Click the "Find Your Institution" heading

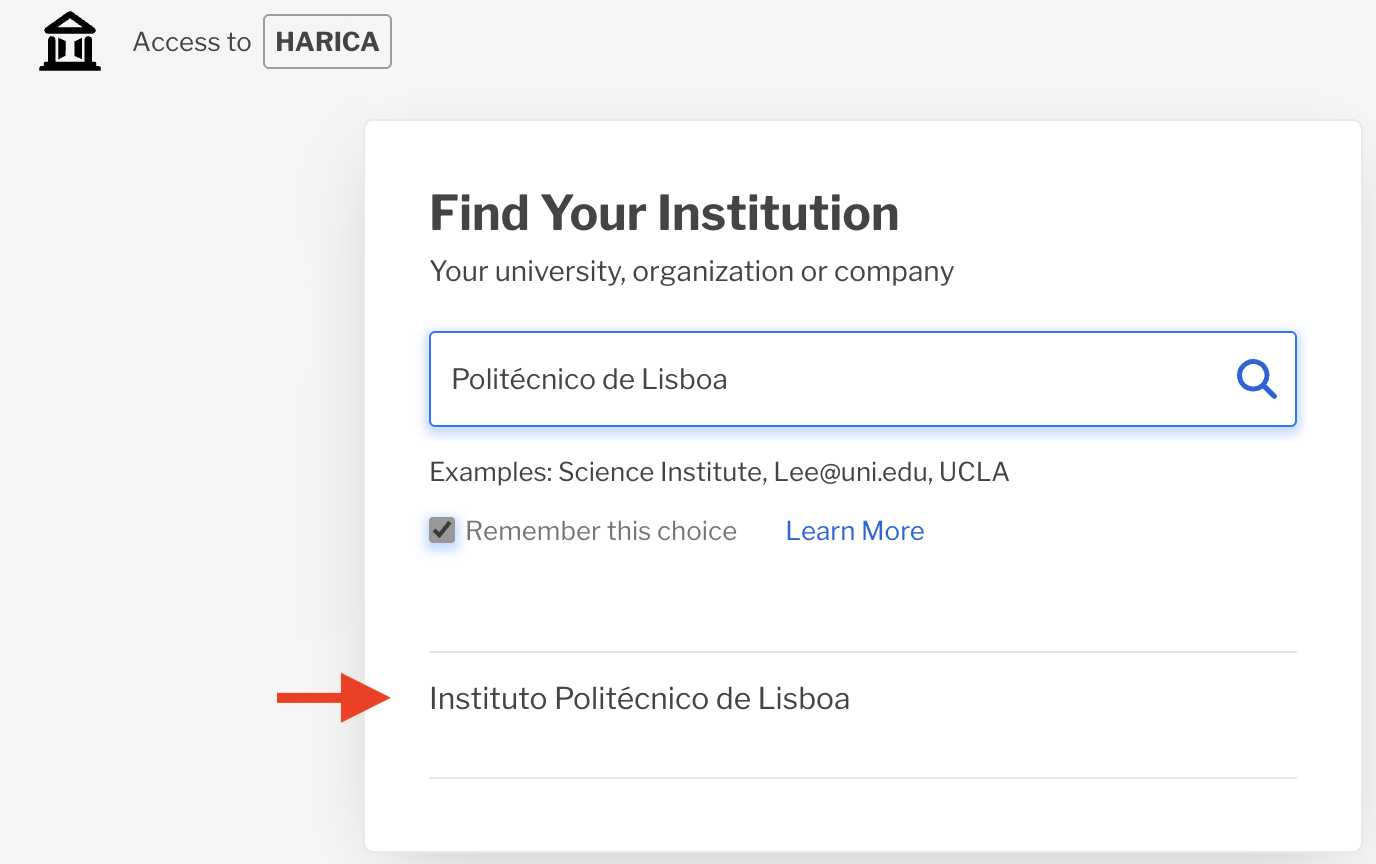(664, 213)
